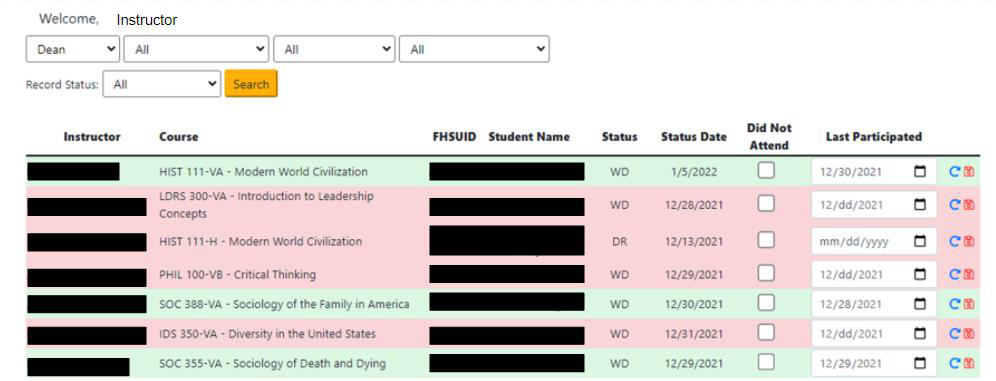Check Did Not Attend for IDS 350-VA

(x=767, y=333)
